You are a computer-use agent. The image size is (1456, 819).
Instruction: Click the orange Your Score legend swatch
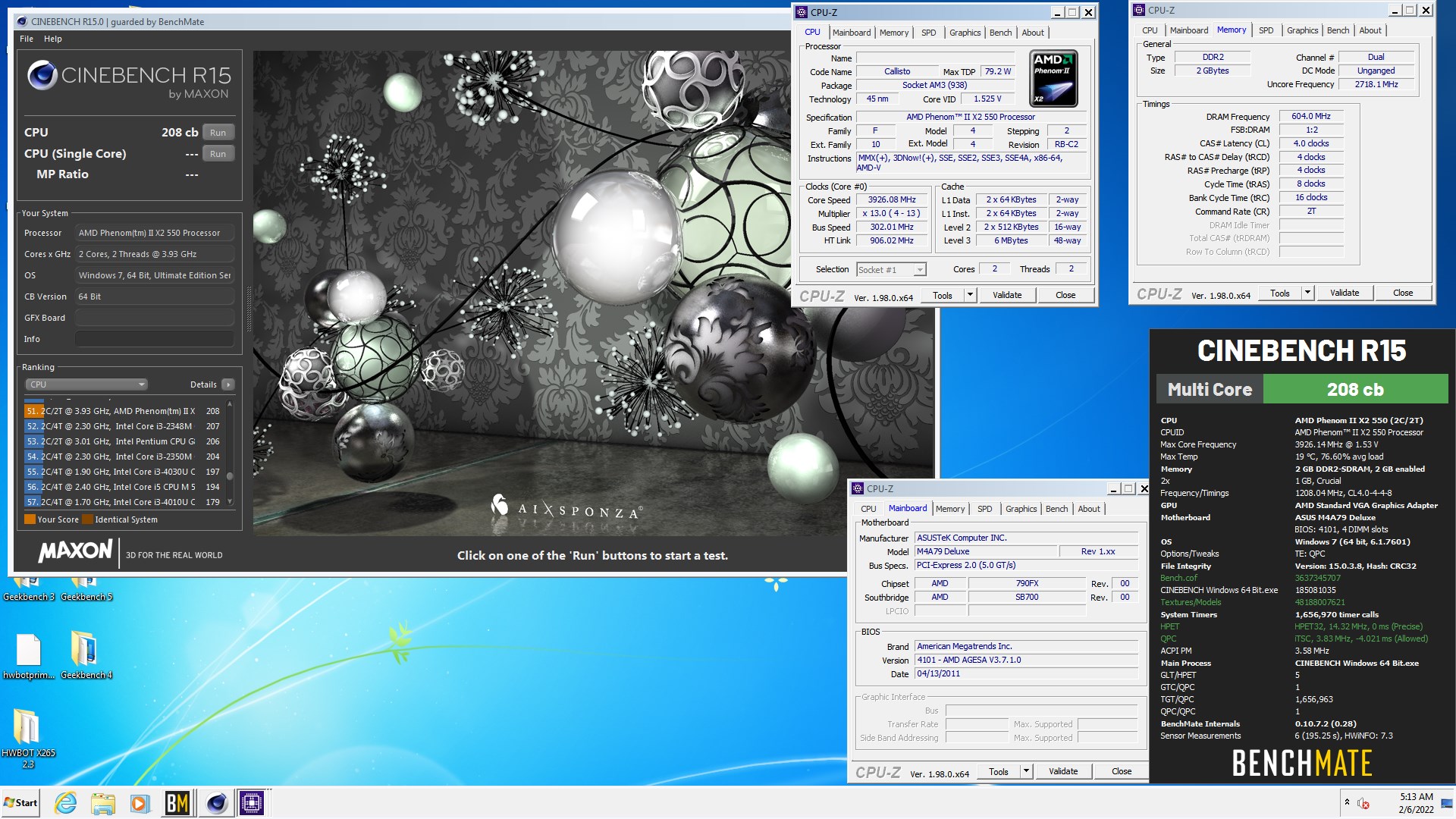pyautogui.click(x=30, y=519)
